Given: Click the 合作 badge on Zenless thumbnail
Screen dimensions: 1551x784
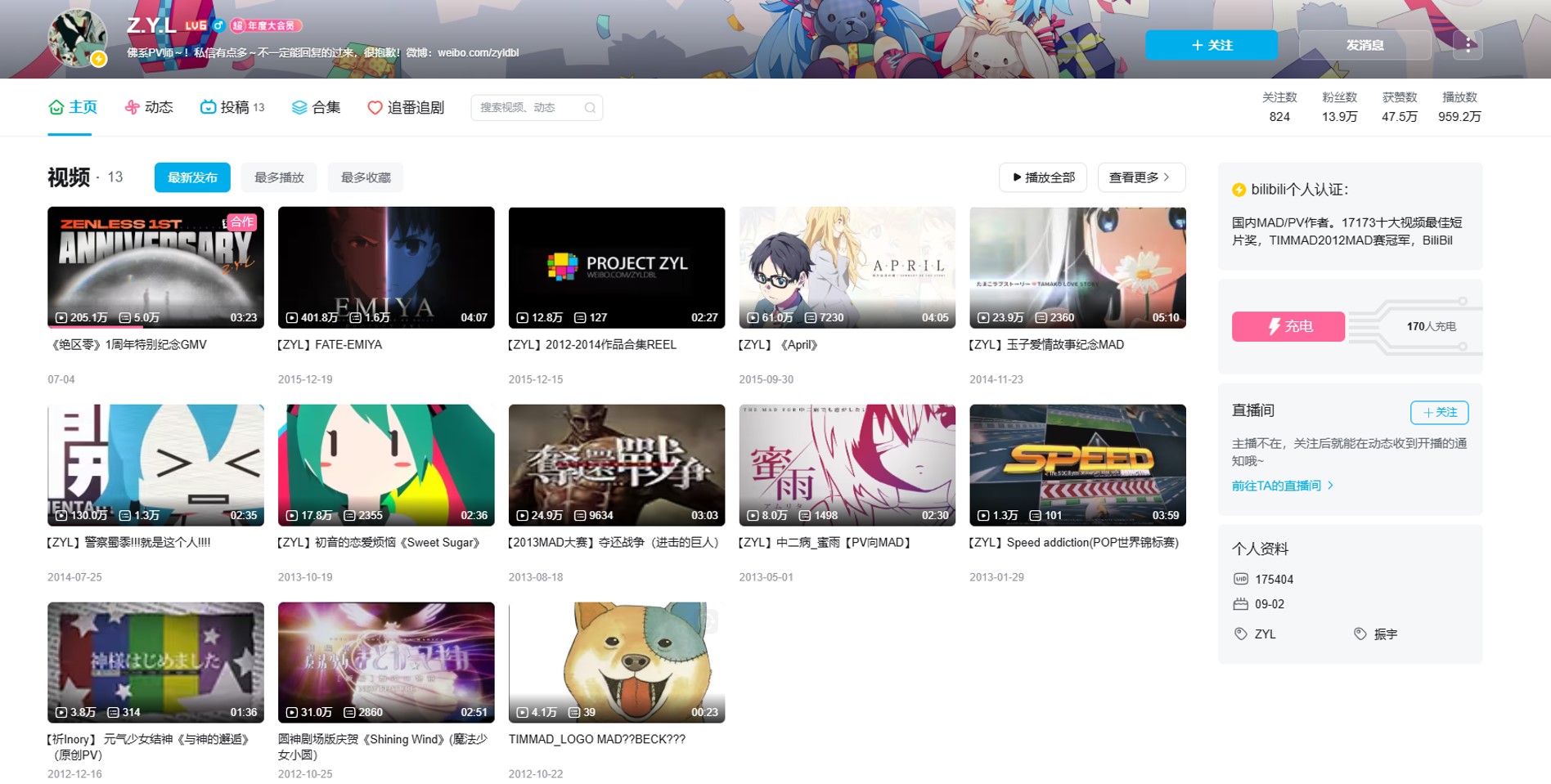Looking at the screenshot, I should click(242, 222).
